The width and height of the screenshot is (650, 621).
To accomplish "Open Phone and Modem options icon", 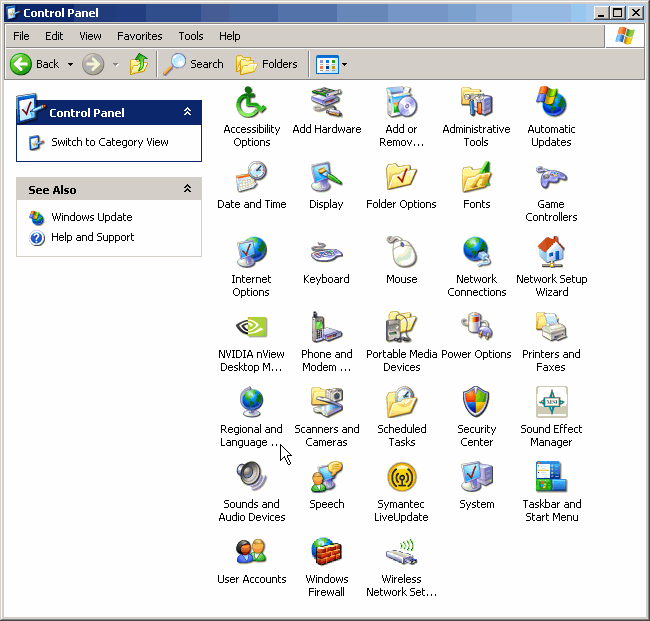I will (x=327, y=327).
